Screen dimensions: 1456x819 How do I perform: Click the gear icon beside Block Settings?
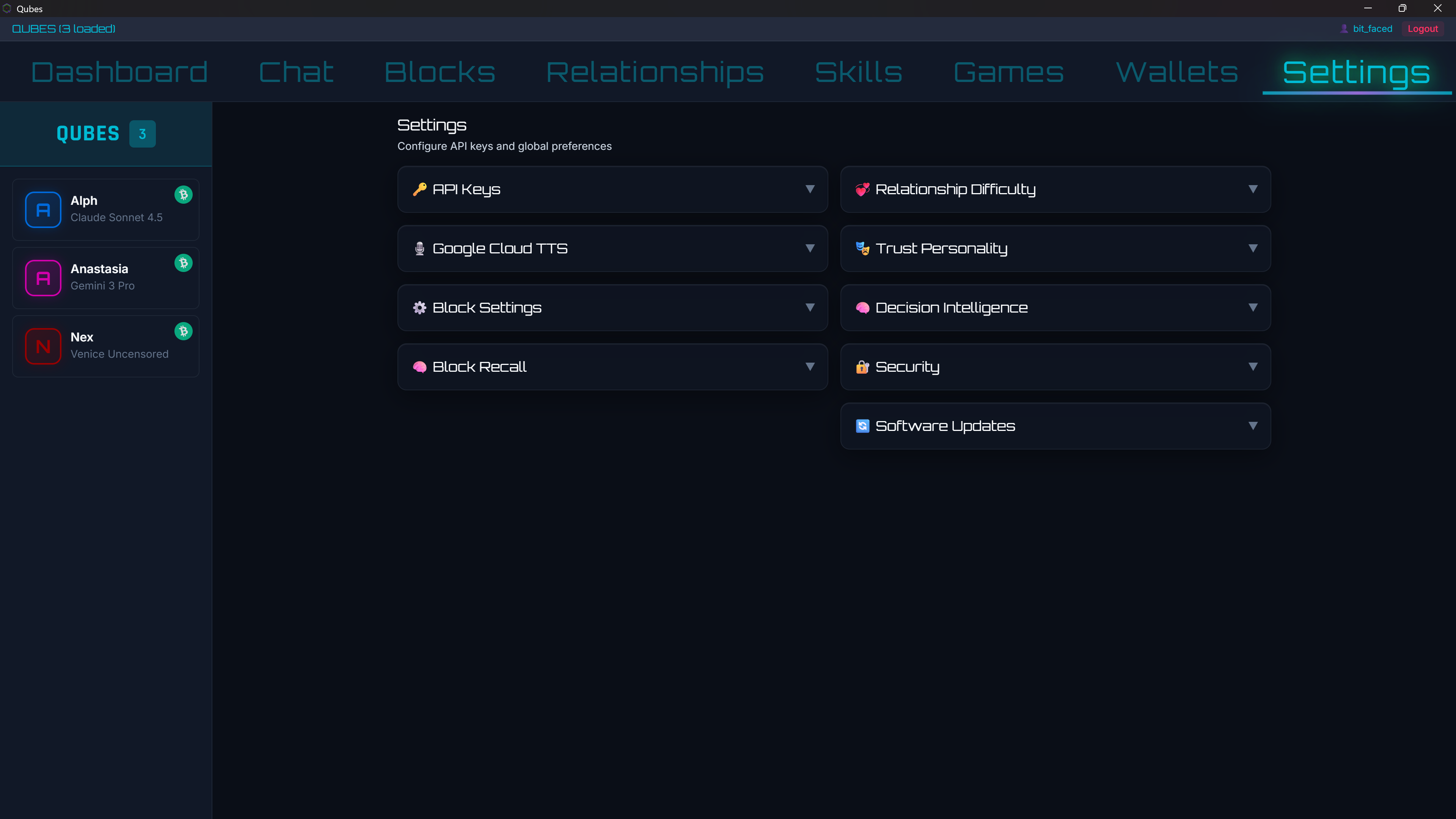[x=419, y=308]
